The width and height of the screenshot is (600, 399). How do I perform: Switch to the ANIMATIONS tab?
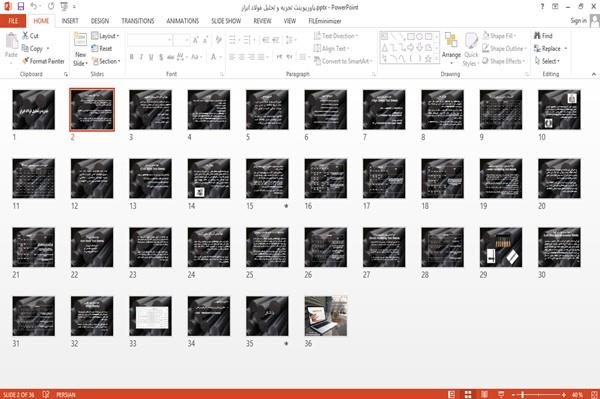pos(183,21)
